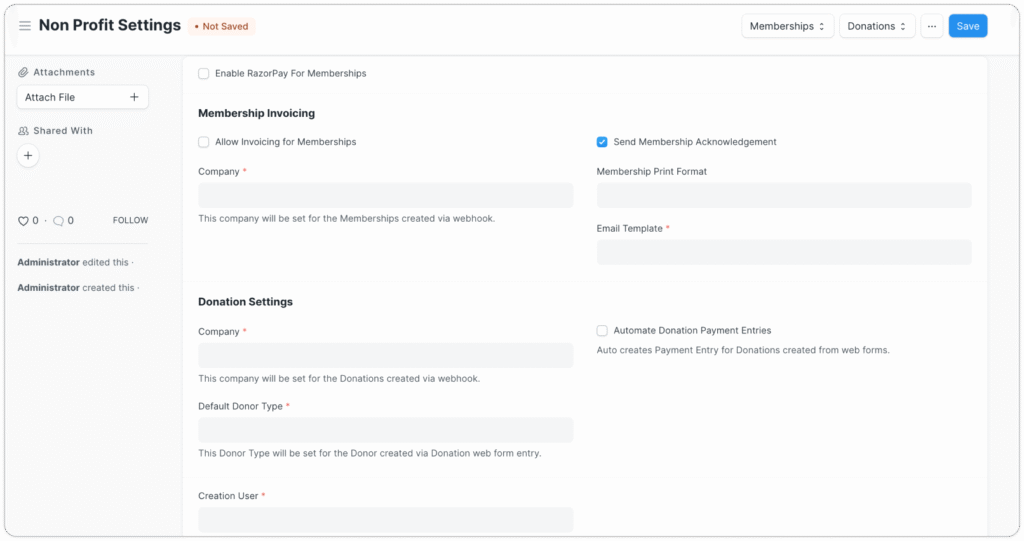The image size is (1024, 541).
Task: Open the Membership Print Format field
Action: click(x=783, y=195)
